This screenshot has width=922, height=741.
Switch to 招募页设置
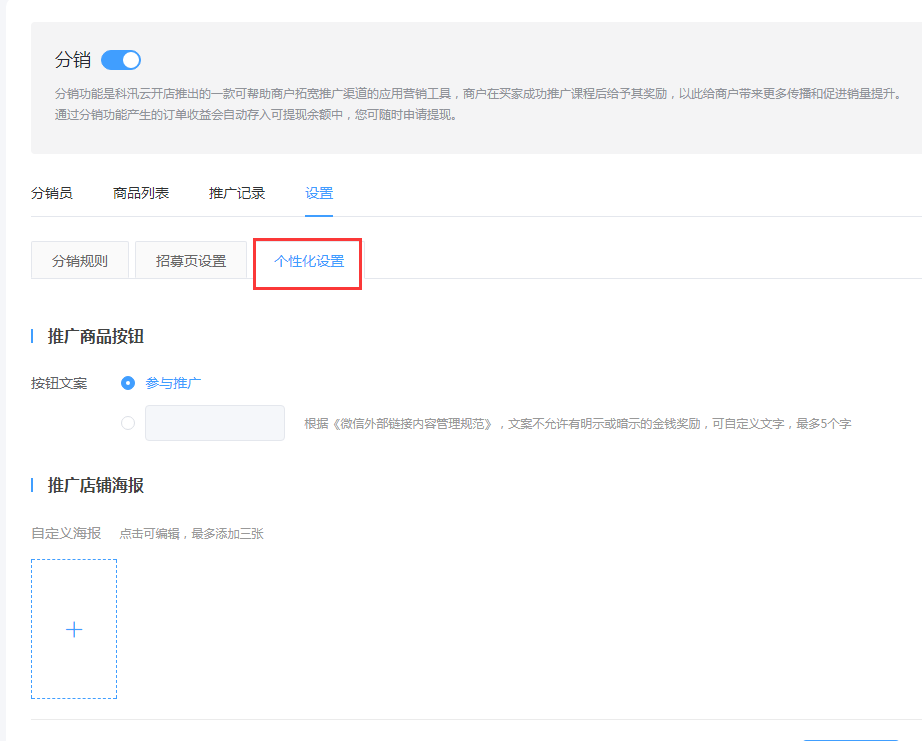[x=190, y=259]
